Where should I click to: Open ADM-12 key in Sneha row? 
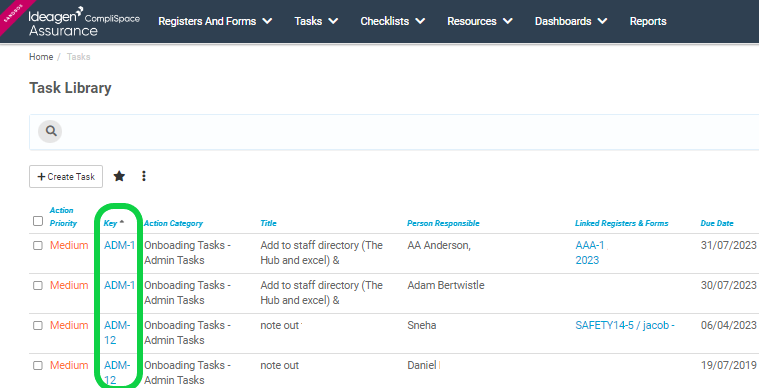pyautogui.click(x=117, y=333)
